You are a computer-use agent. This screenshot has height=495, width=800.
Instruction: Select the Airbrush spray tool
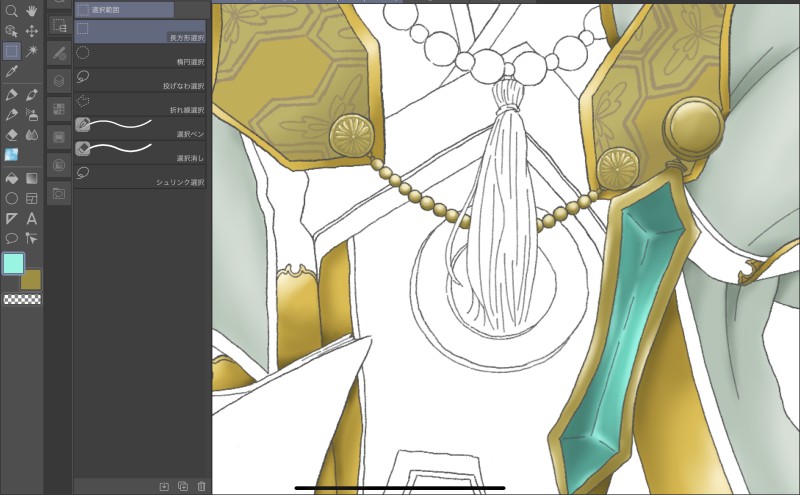[32, 114]
